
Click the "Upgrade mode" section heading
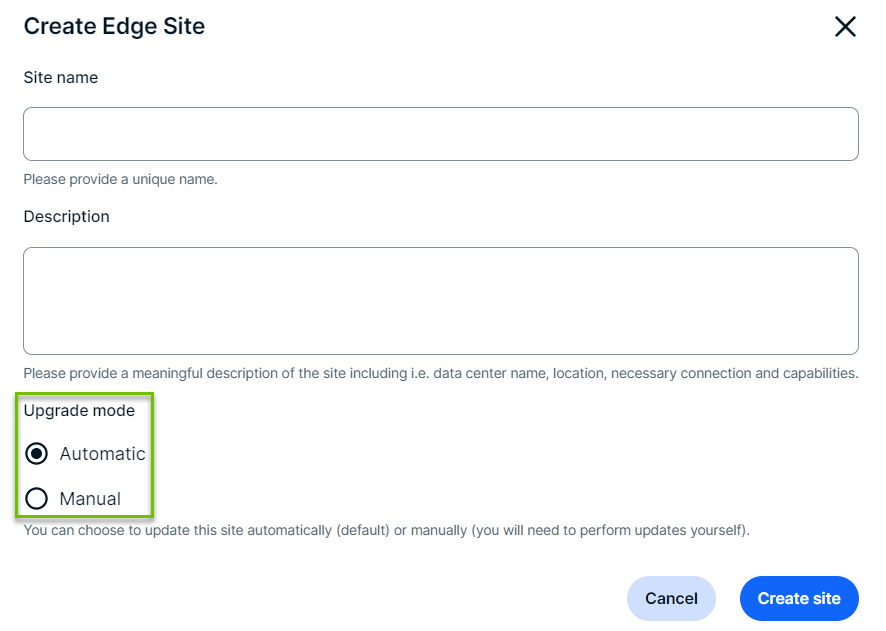coord(79,410)
